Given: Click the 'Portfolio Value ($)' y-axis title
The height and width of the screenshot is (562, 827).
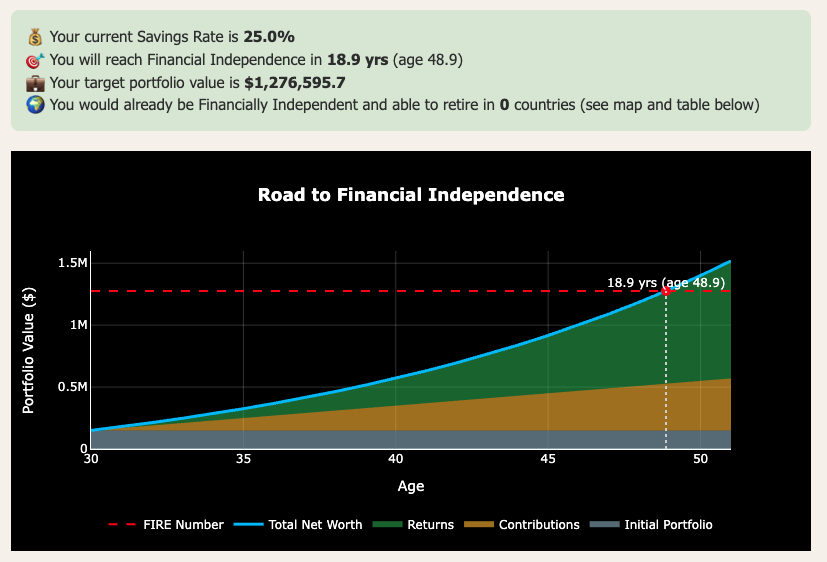Looking at the screenshot, I should pos(28,350).
